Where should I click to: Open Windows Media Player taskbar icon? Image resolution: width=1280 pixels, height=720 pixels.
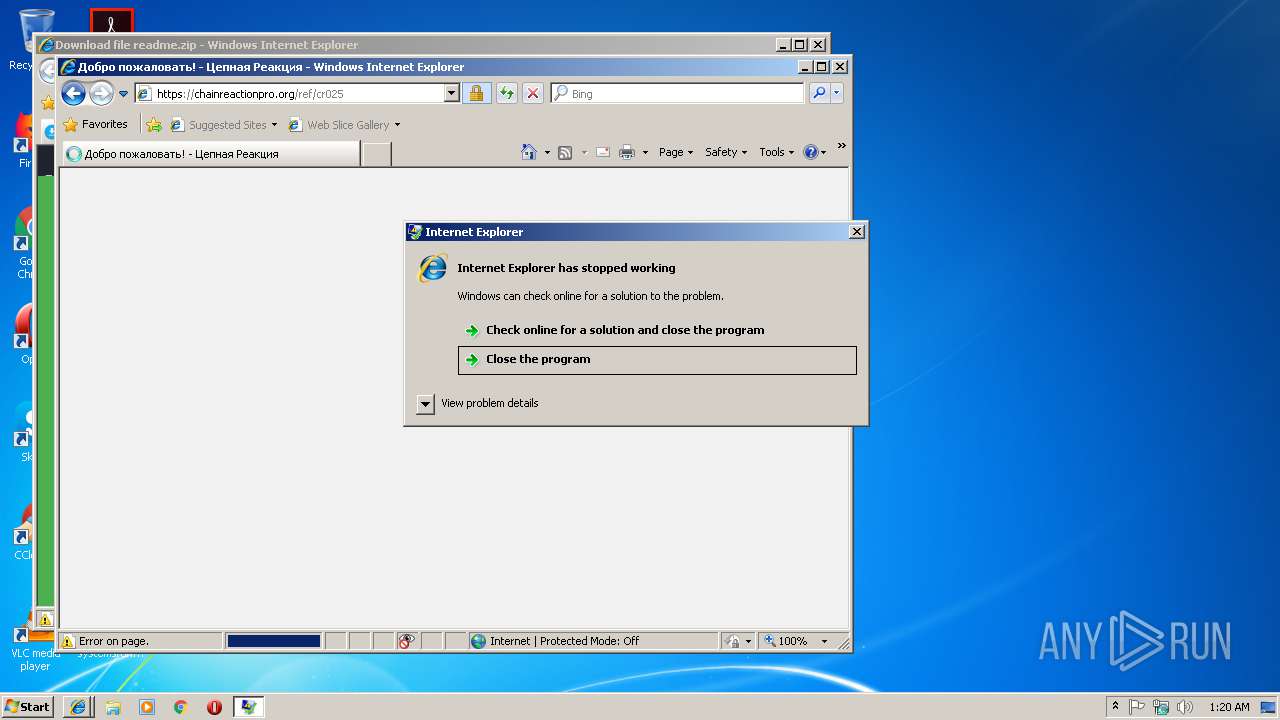click(x=147, y=707)
